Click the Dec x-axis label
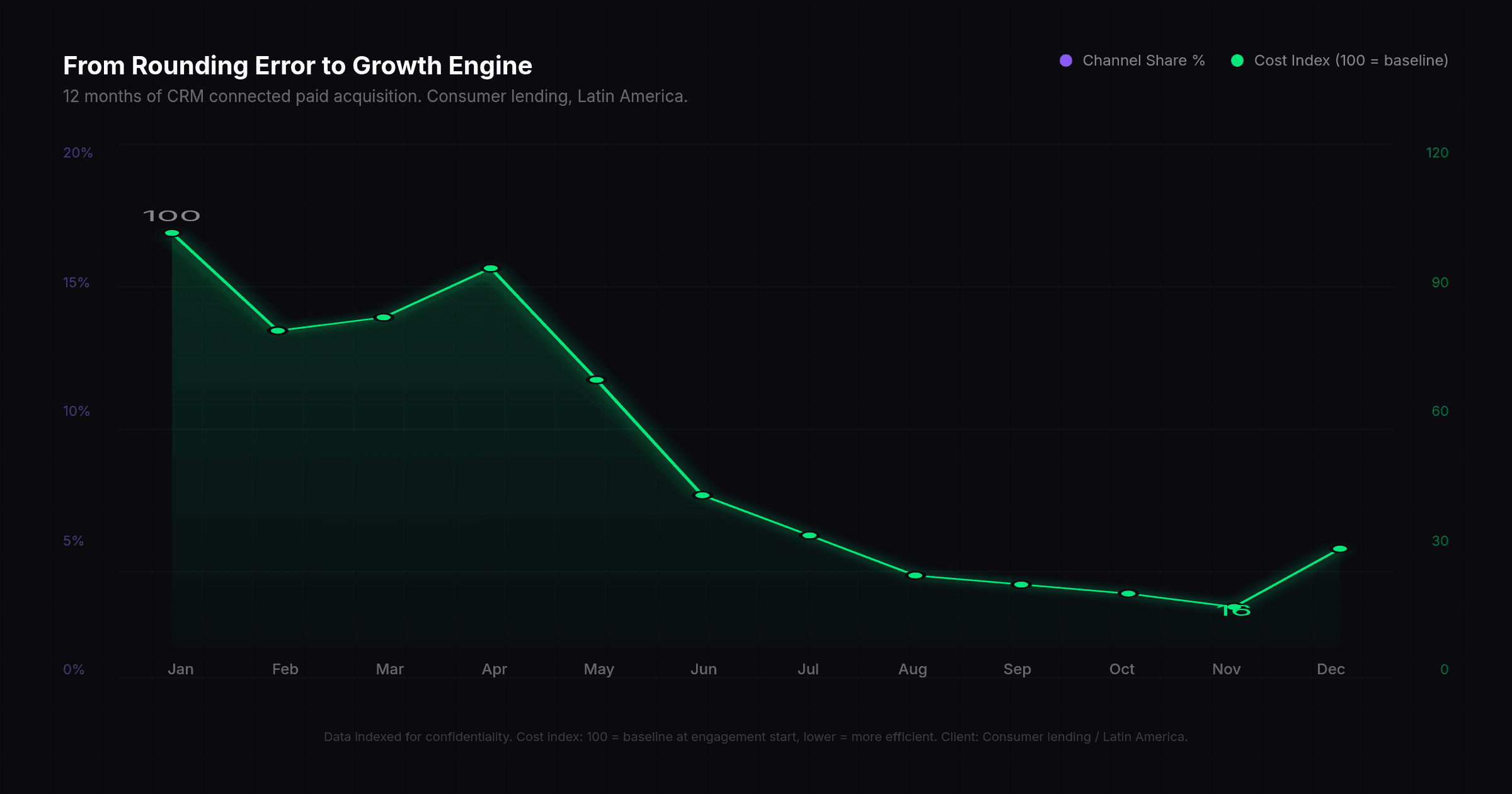The height and width of the screenshot is (794, 1512). pyautogui.click(x=1331, y=669)
